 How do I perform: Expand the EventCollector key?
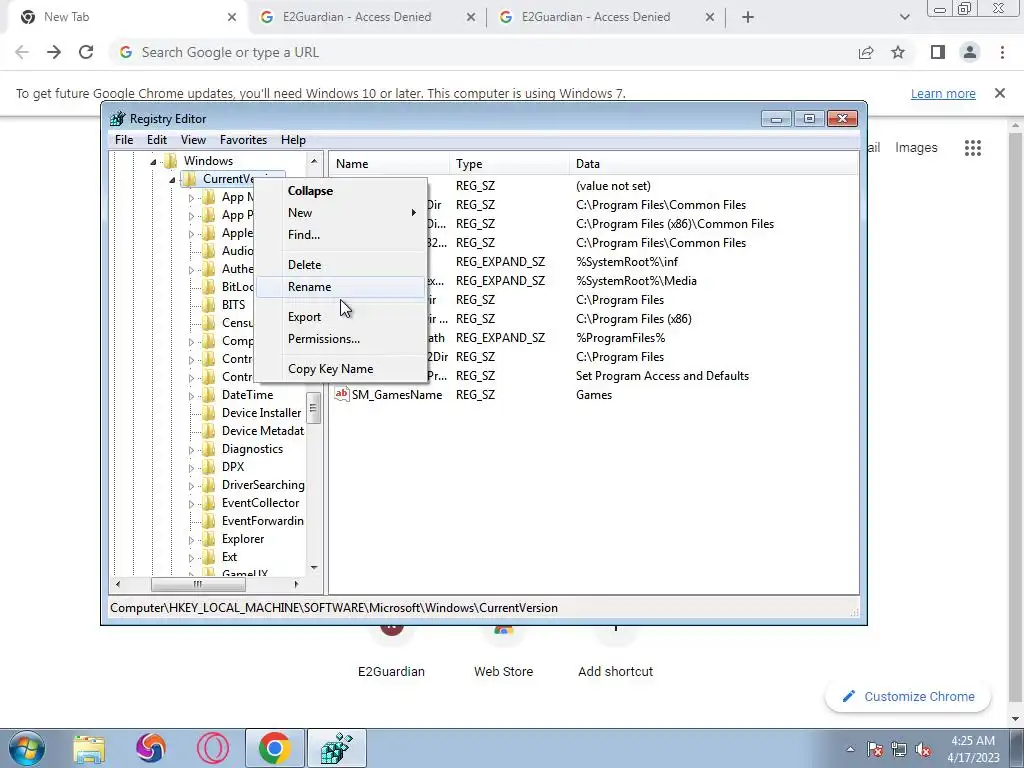[x=191, y=504]
